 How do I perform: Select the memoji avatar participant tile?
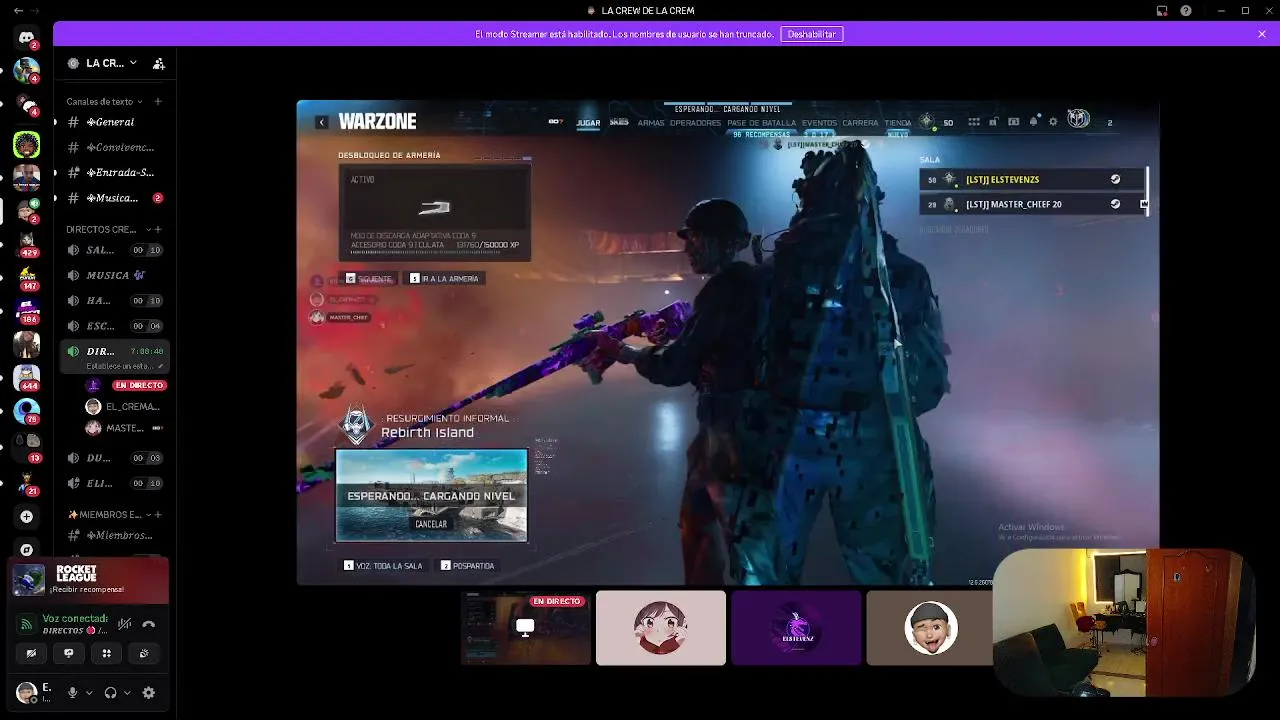930,628
